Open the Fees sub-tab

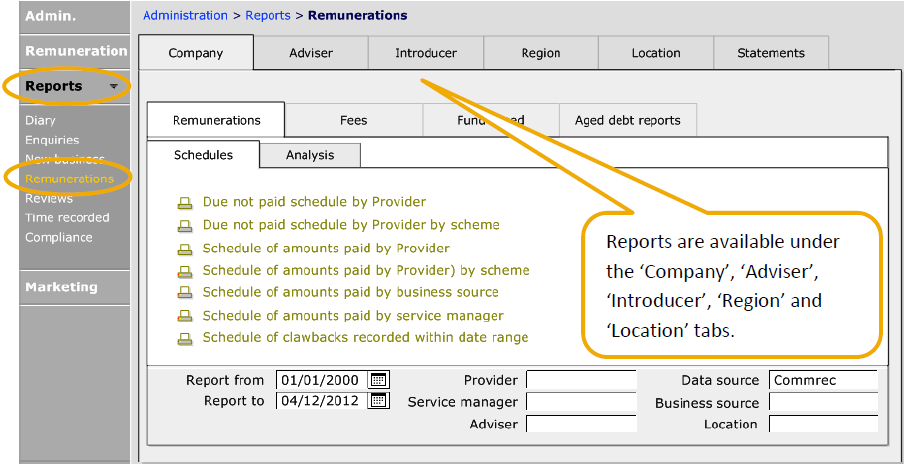point(353,120)
